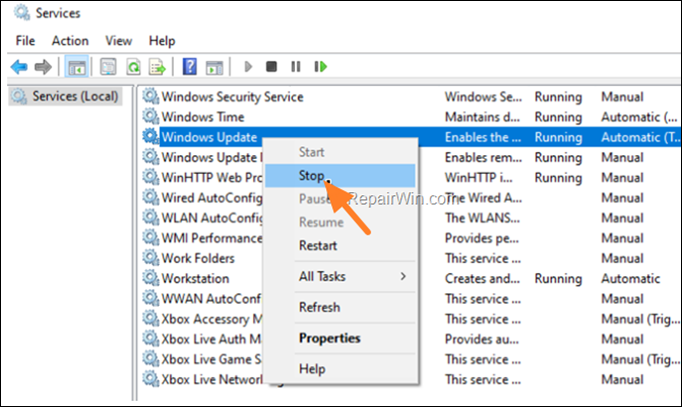
Task: Open the Action menu
Action: (x=70, y=41)
